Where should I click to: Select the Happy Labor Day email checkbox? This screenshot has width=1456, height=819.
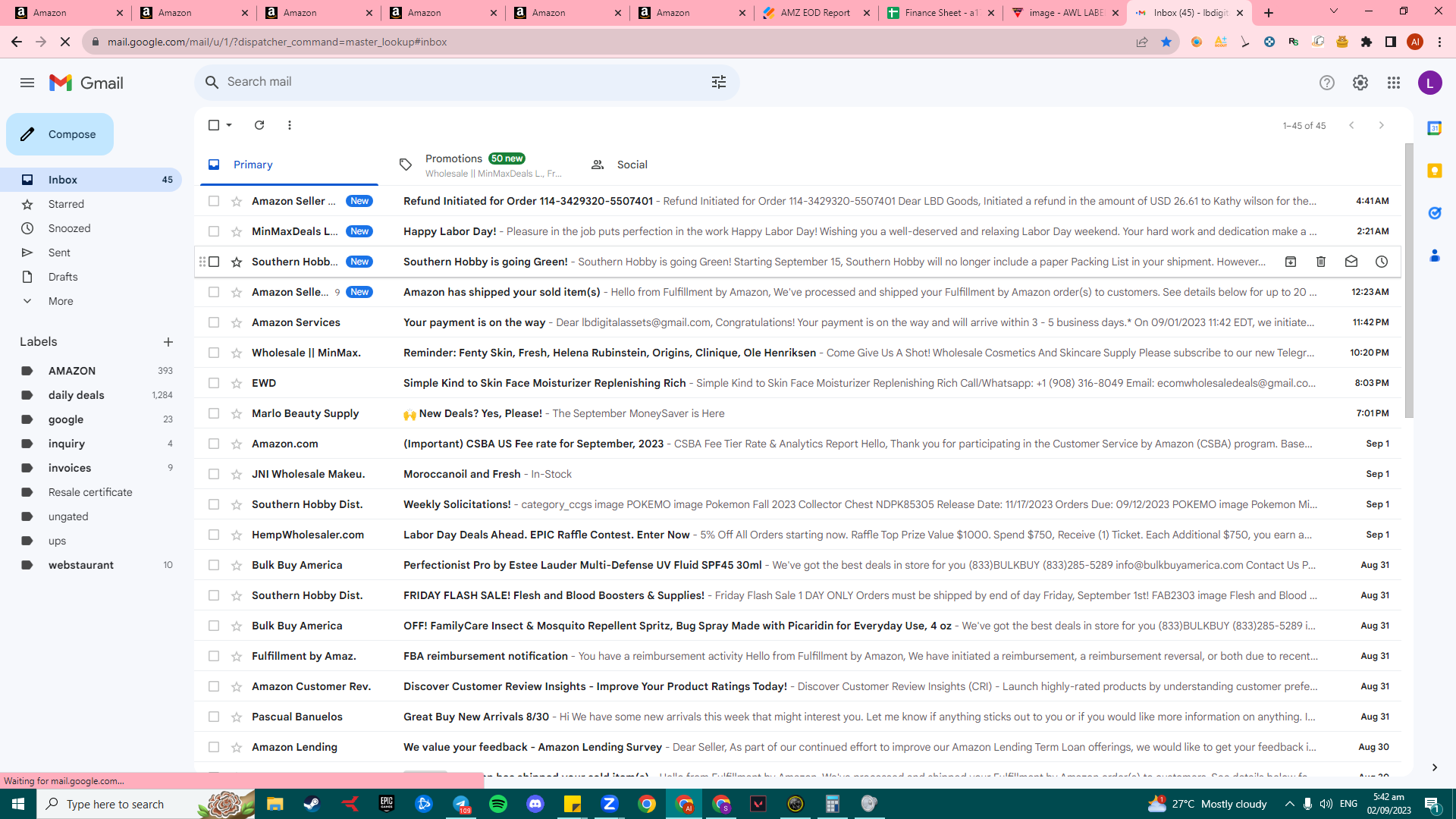click(214, 231)
